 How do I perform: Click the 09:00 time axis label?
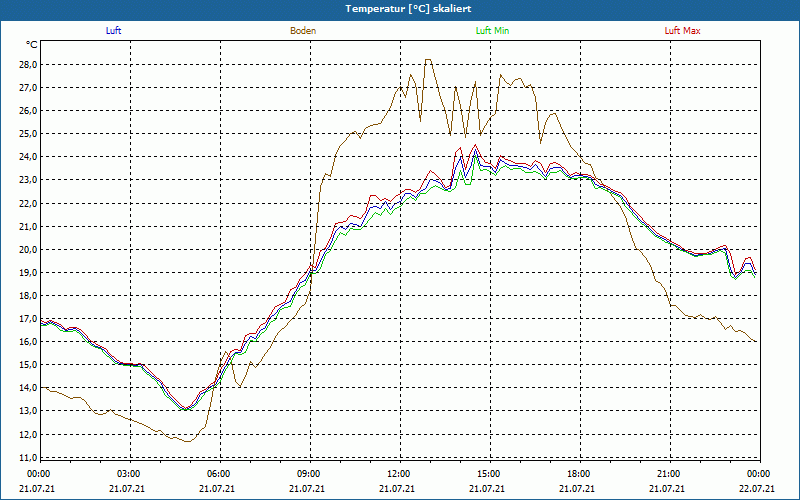[x=310, y=474]
